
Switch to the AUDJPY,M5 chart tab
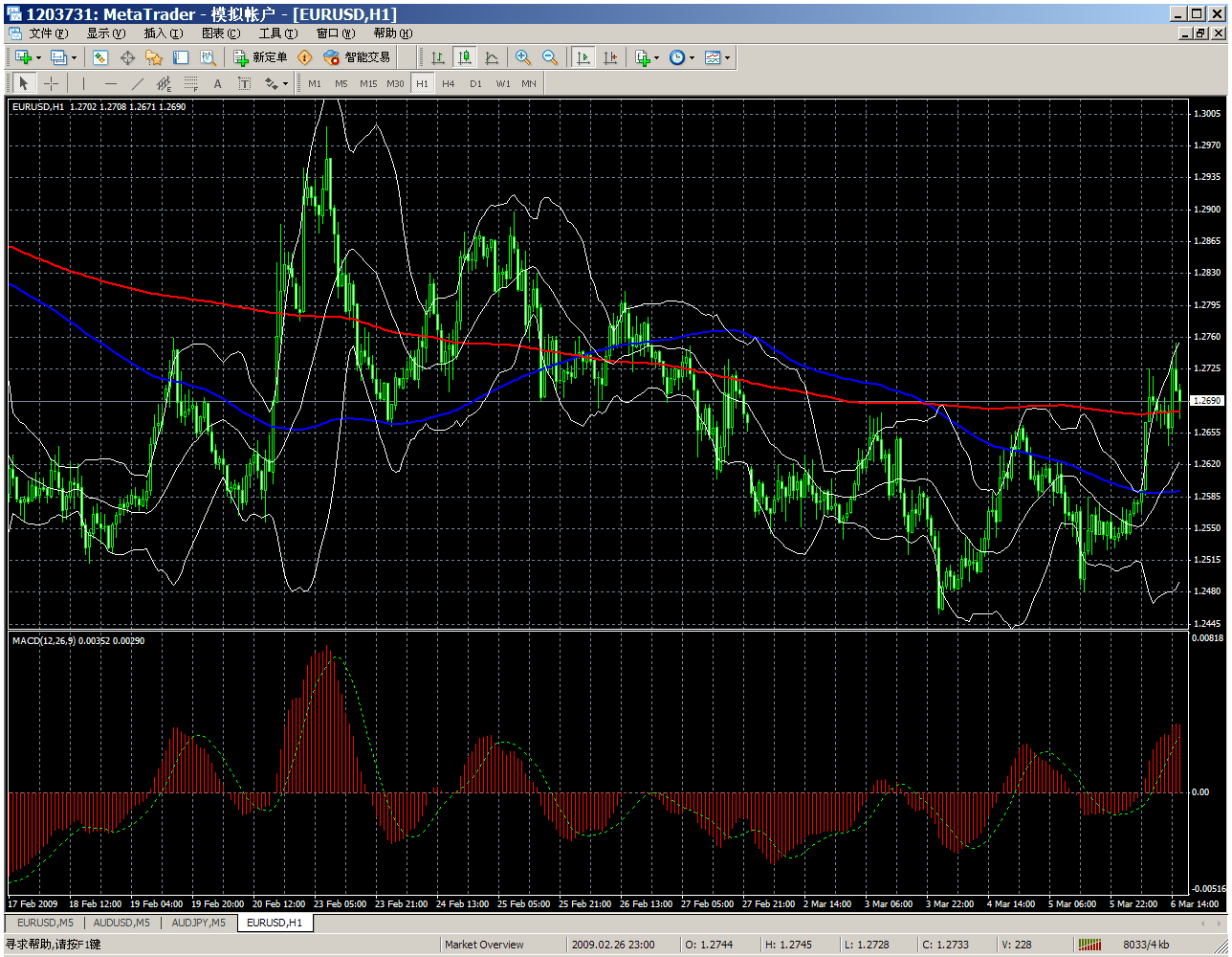[198, 923]
